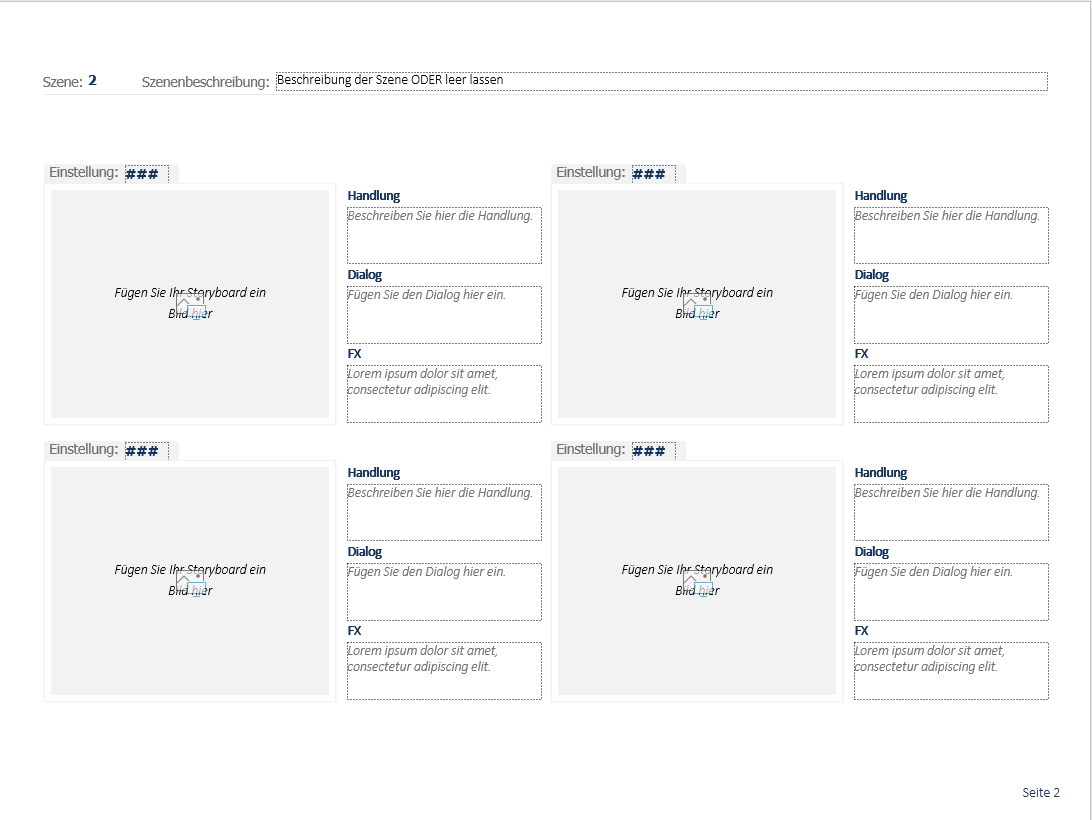The width and height of the screenshot is (1092, 820).
Task: Click the Handlung text box of upper-left shot
Action: pos(444,235)
